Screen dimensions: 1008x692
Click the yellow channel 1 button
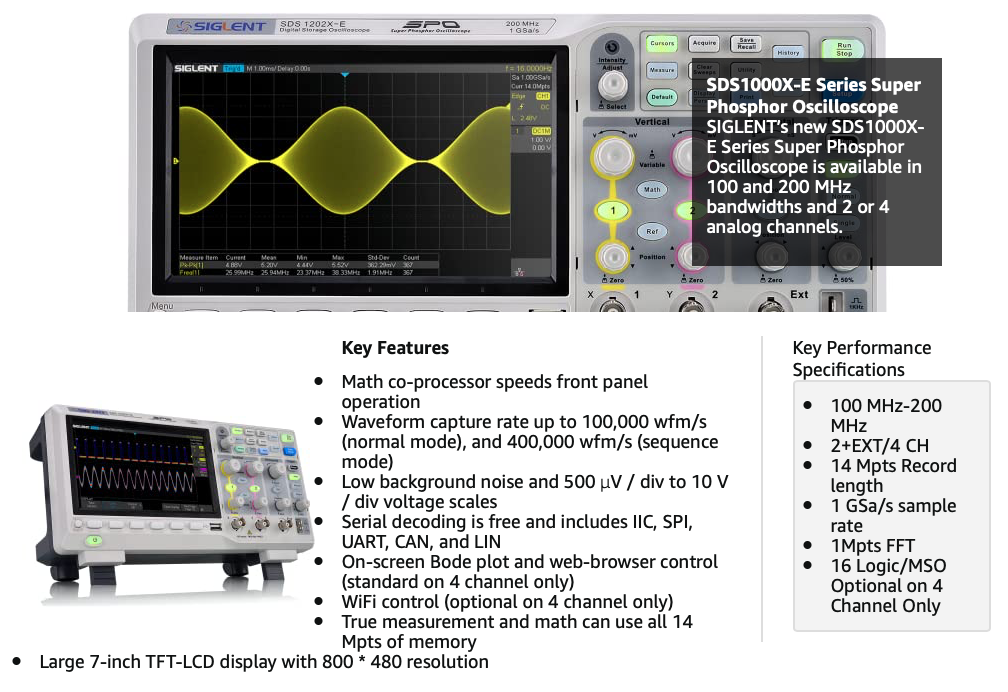coord(613,210)
